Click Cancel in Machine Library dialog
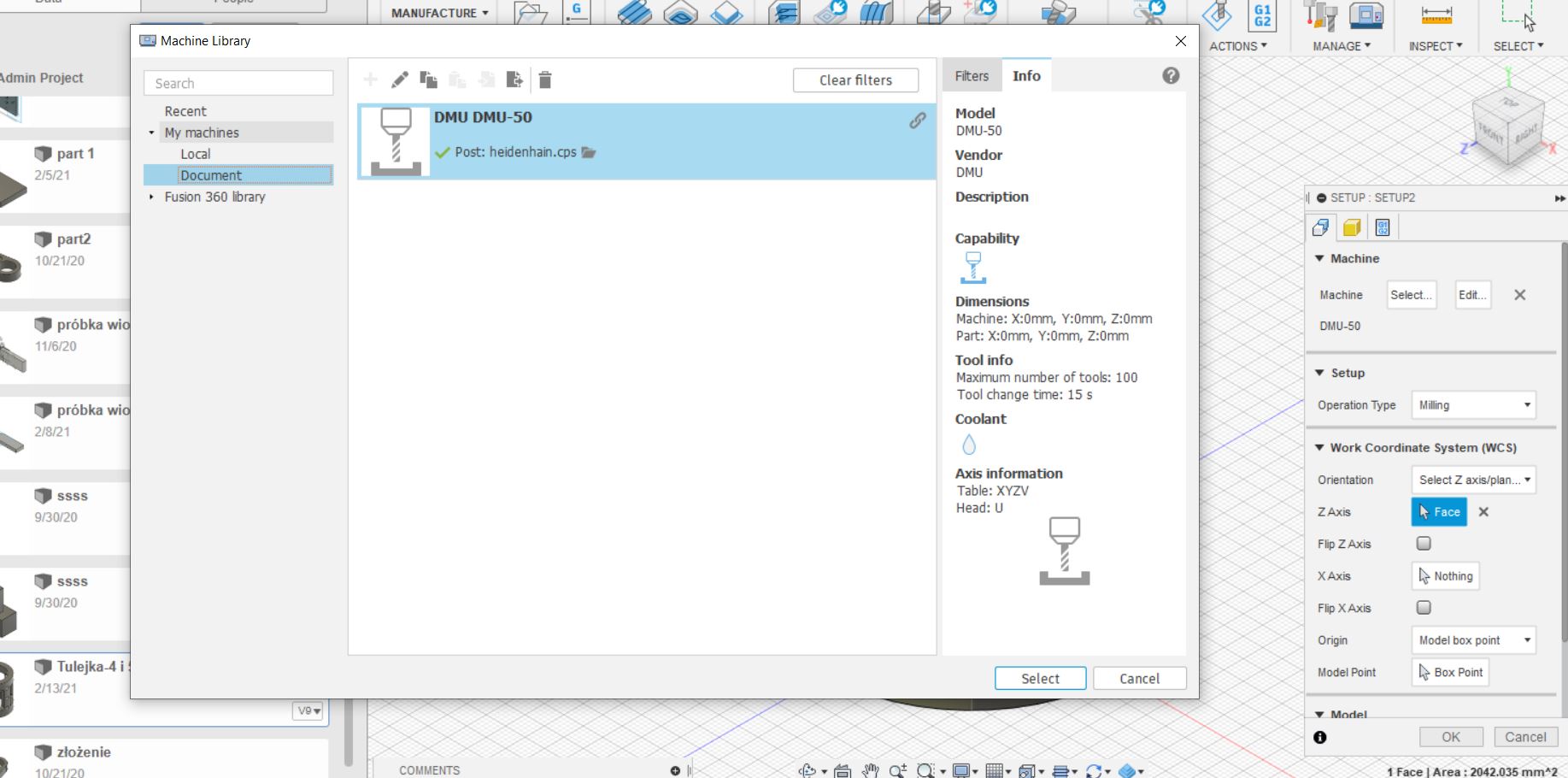 pos(1139,678)
